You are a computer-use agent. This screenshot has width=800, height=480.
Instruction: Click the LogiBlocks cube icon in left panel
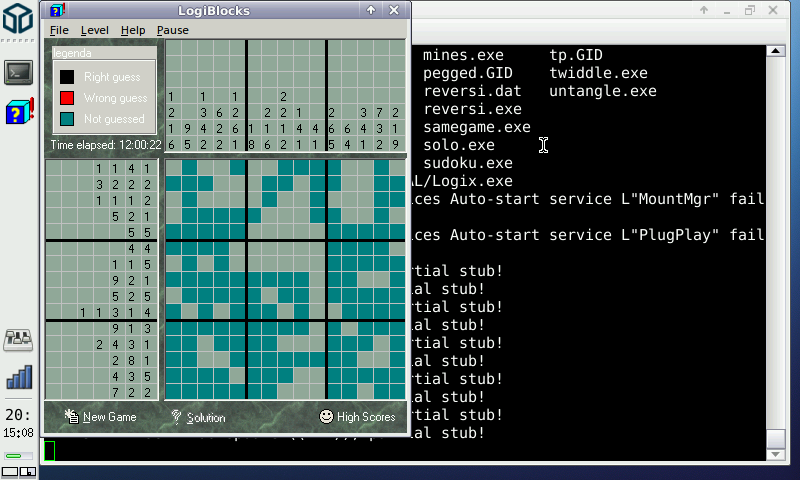click(x=19, y=111)
